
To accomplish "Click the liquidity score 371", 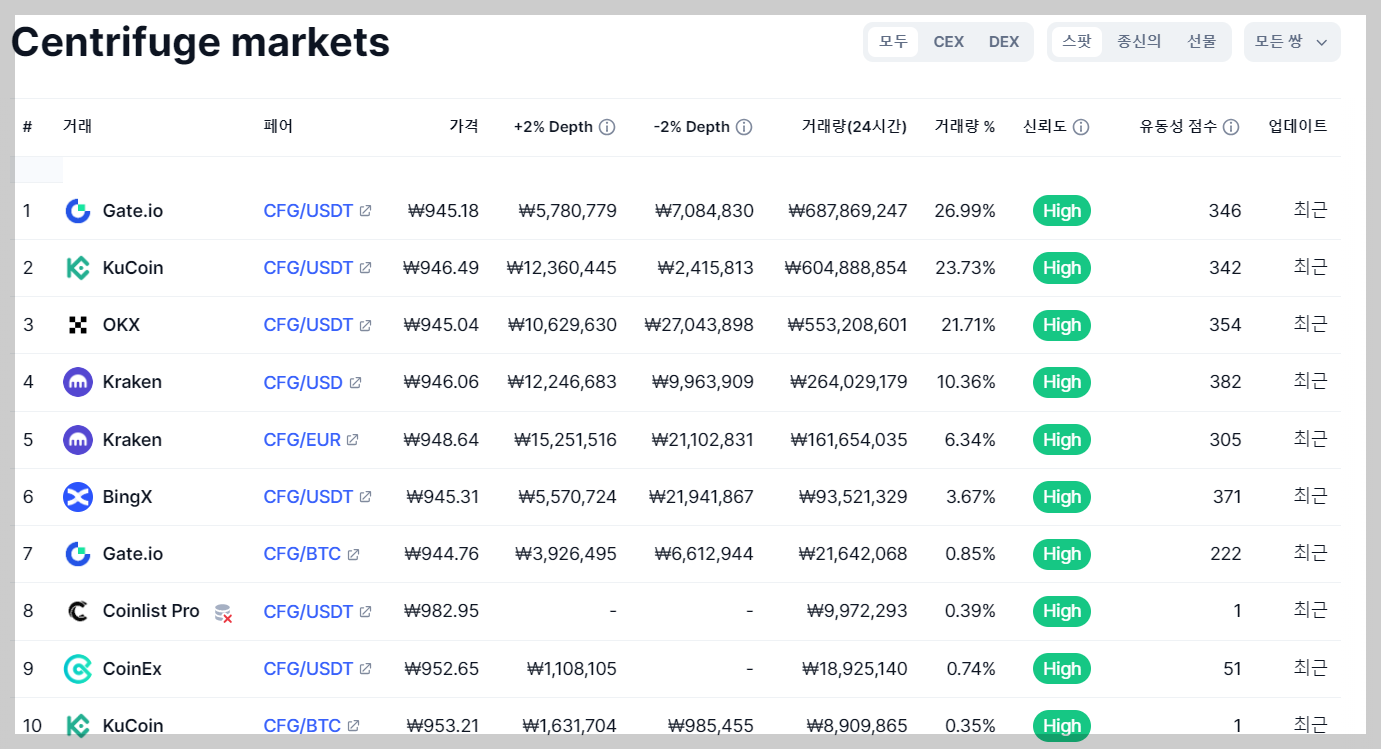I will click(1225, 497).
